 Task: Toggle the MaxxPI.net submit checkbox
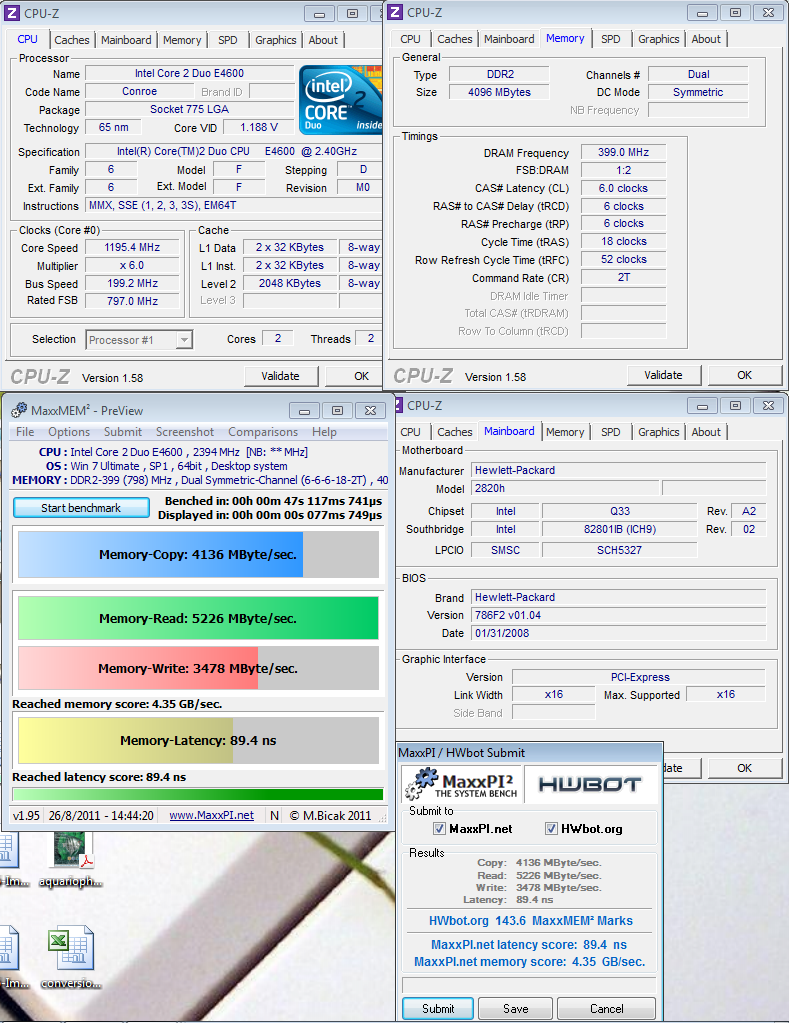tap(439, 829)
